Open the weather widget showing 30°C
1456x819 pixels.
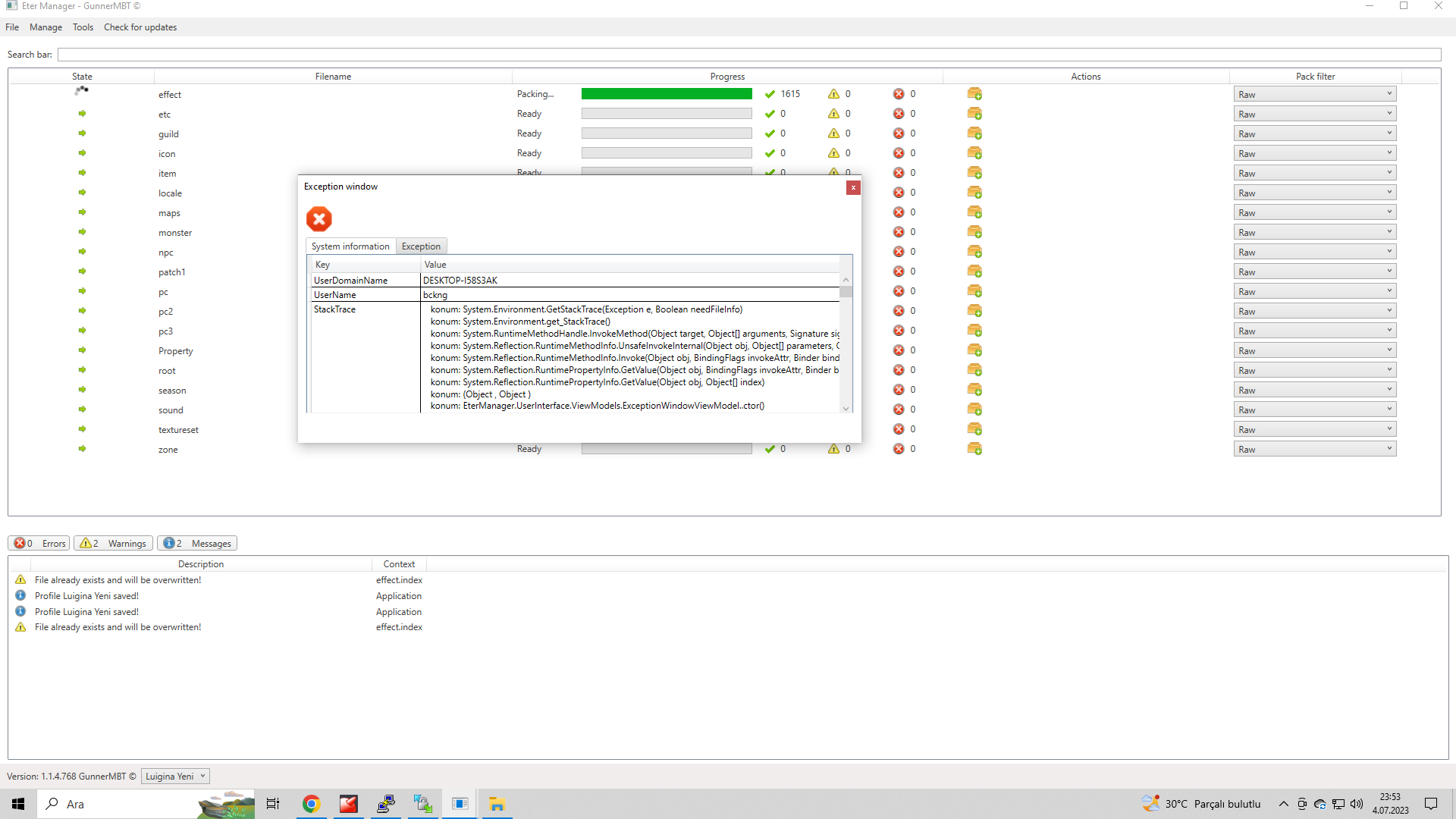tap(1201, 804)
